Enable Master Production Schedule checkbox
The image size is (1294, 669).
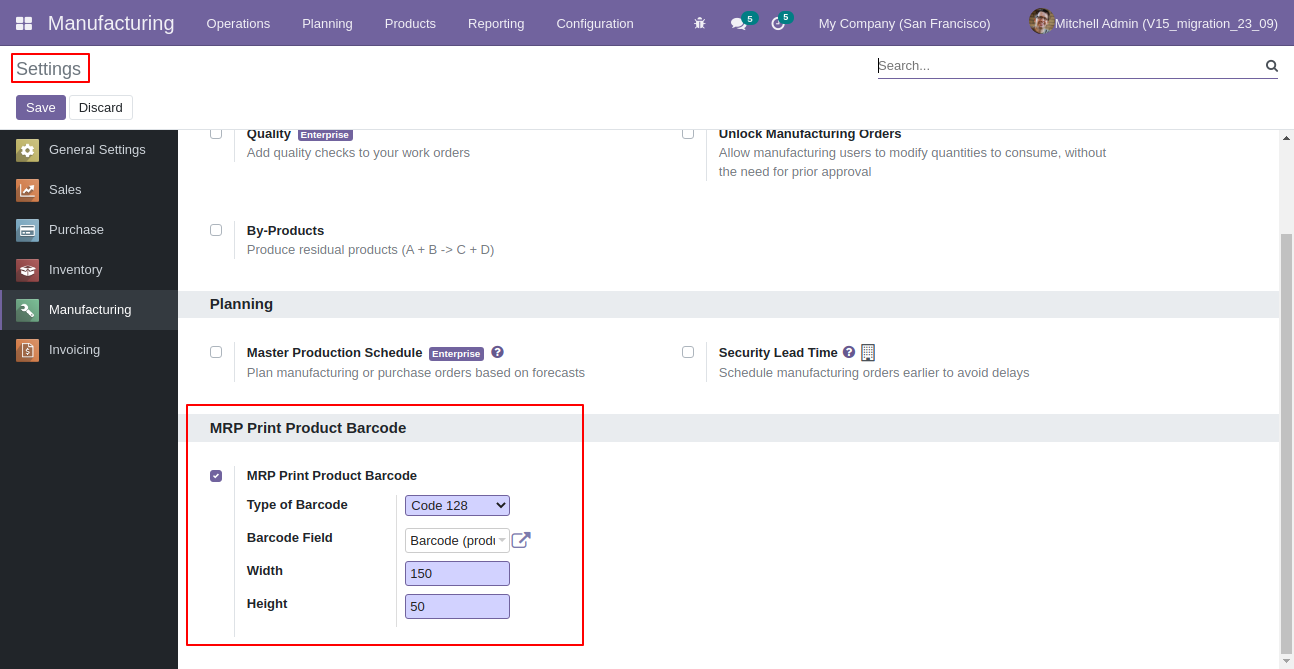point(216,352)
